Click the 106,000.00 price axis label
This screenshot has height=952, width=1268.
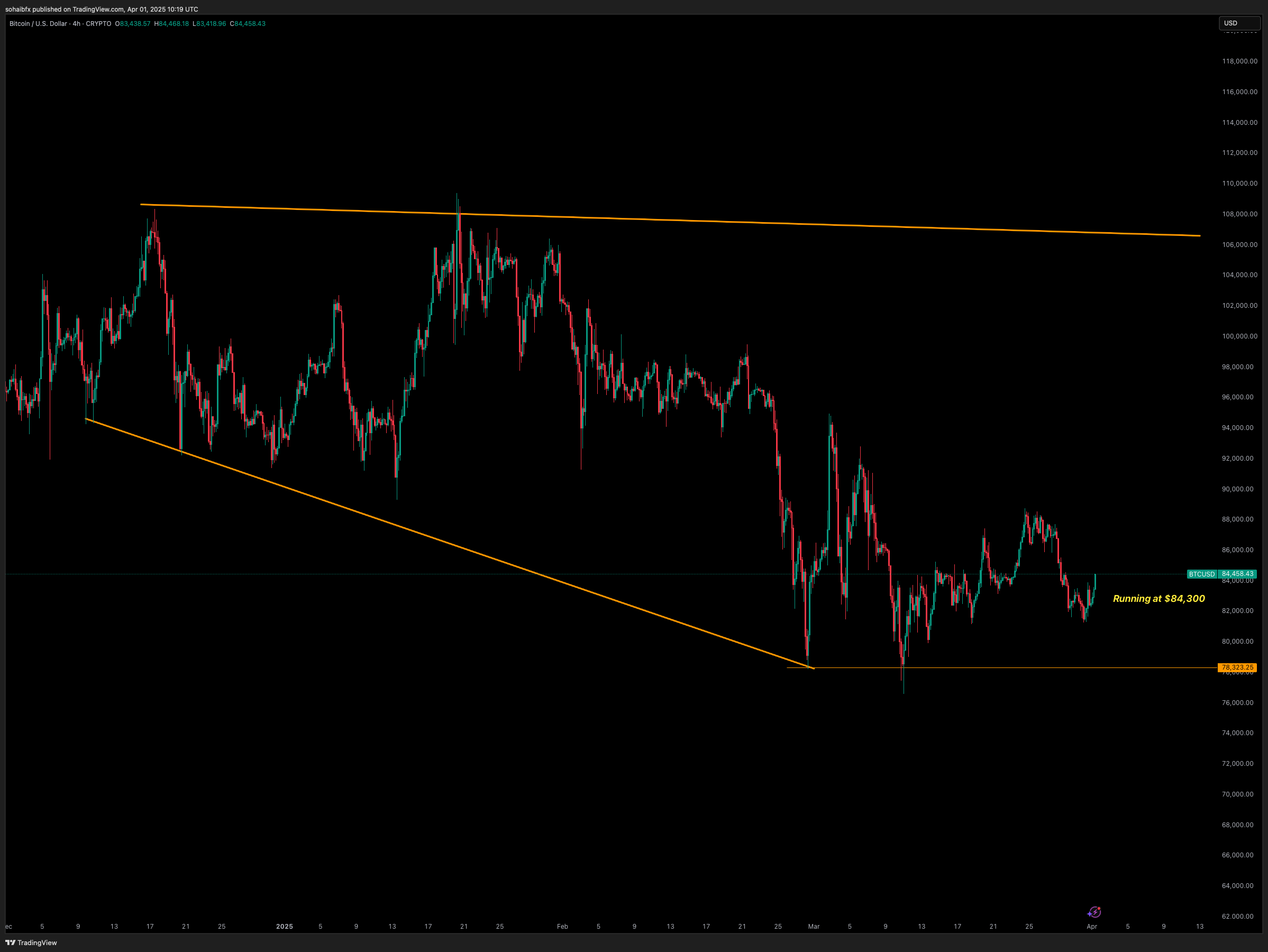1240,245
